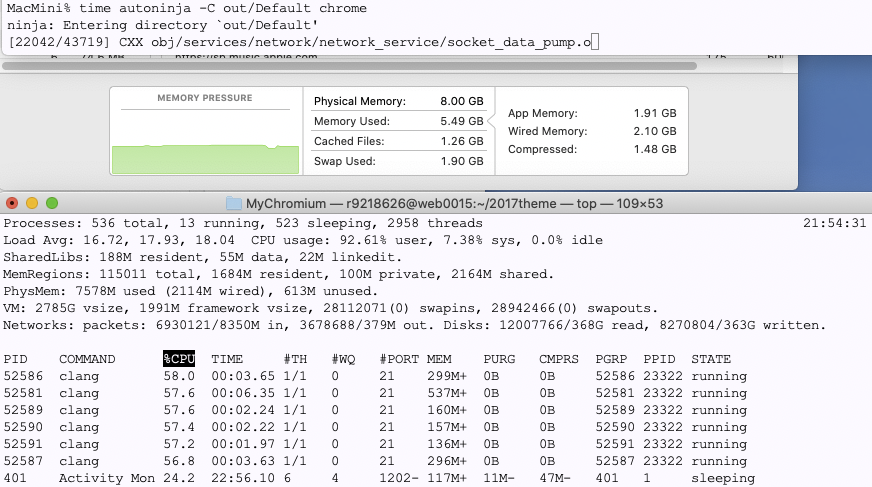This screenshot has height=487, width=872.
Task: Select the Cached Files row
Action: 398,141
